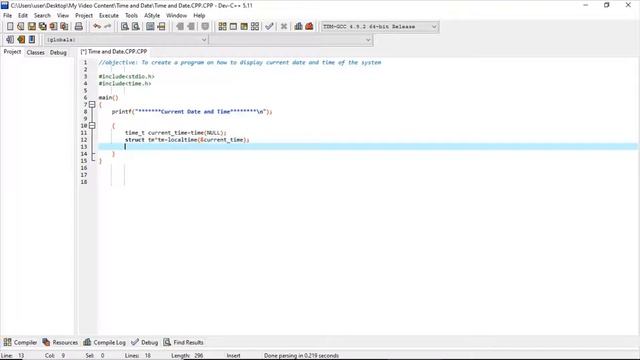
Task: Click the objective comment on line 1
Action: [x=240, y=62]
